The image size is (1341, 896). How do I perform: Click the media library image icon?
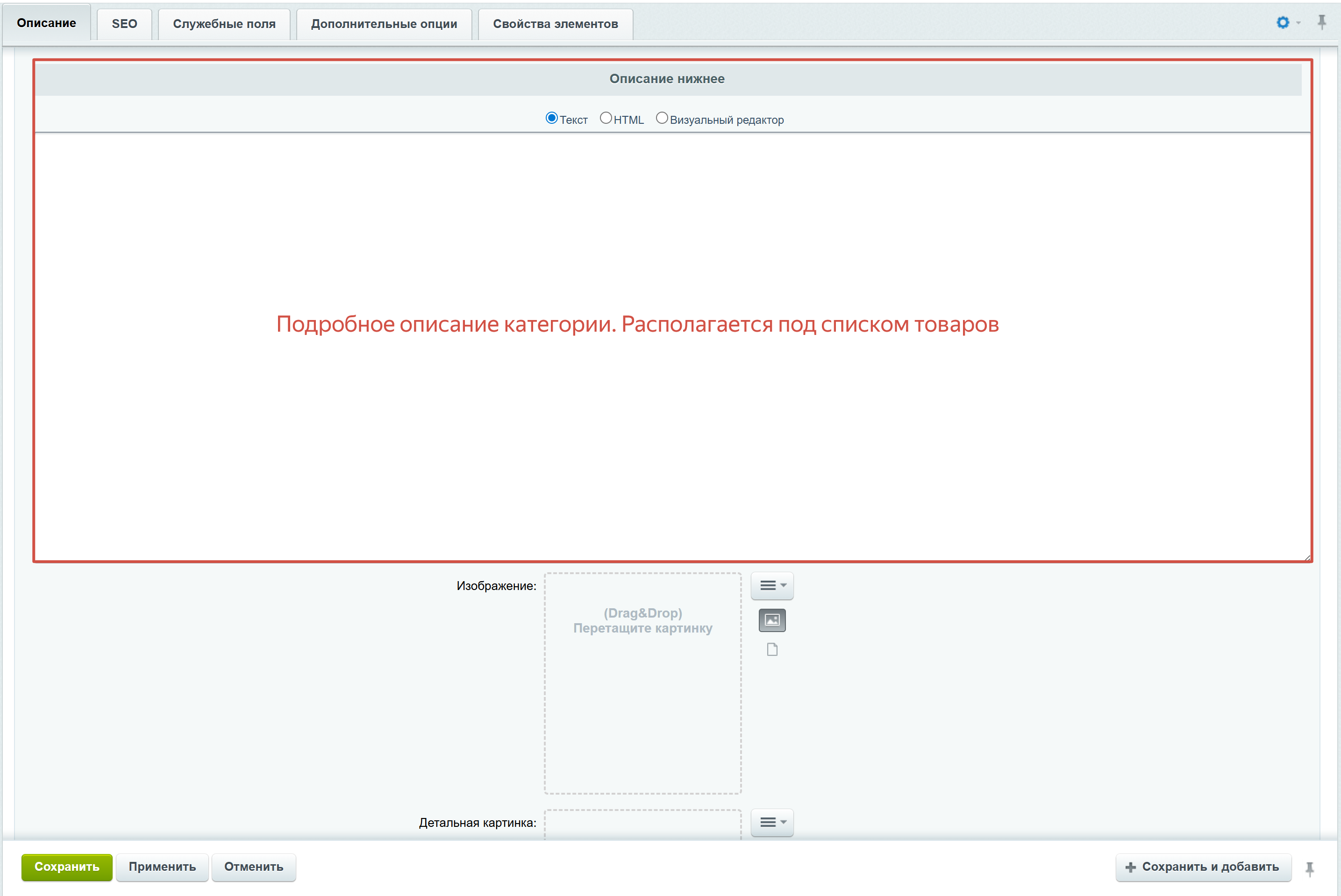772,620
